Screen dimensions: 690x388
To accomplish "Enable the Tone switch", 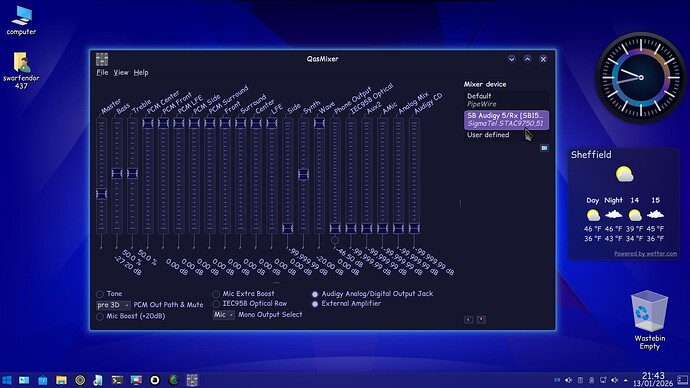I will tap(100, 294).
